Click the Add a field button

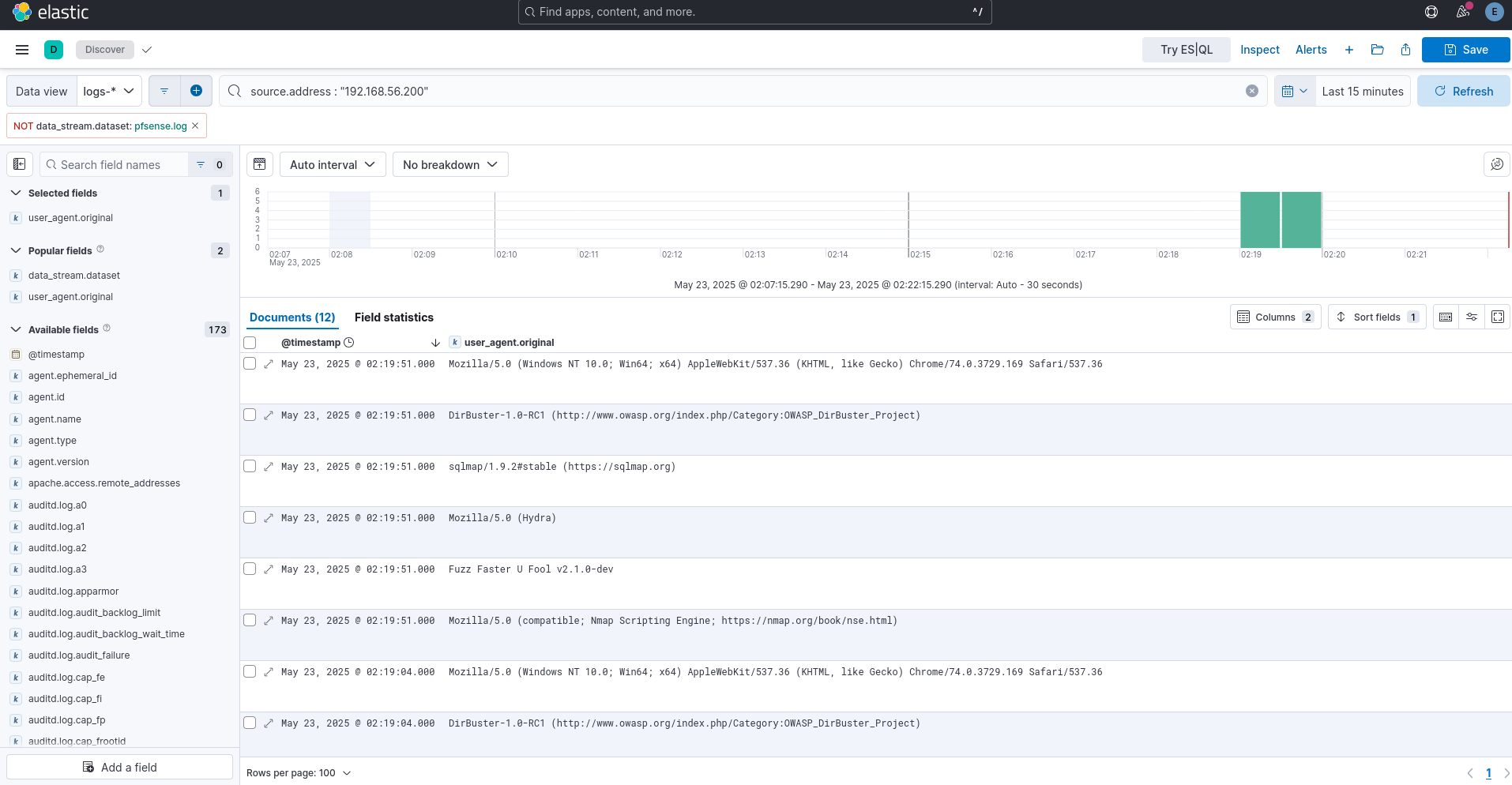[x=120, y=767]
